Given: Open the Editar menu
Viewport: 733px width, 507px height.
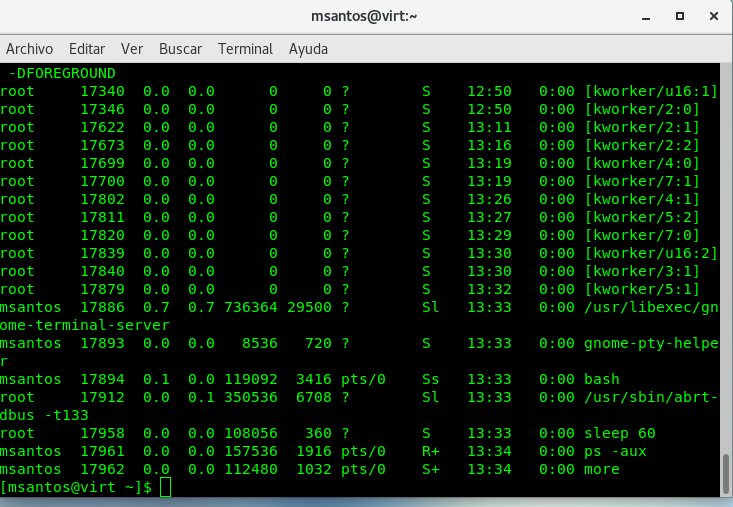Looking at the screenshot, I should 87,49.
